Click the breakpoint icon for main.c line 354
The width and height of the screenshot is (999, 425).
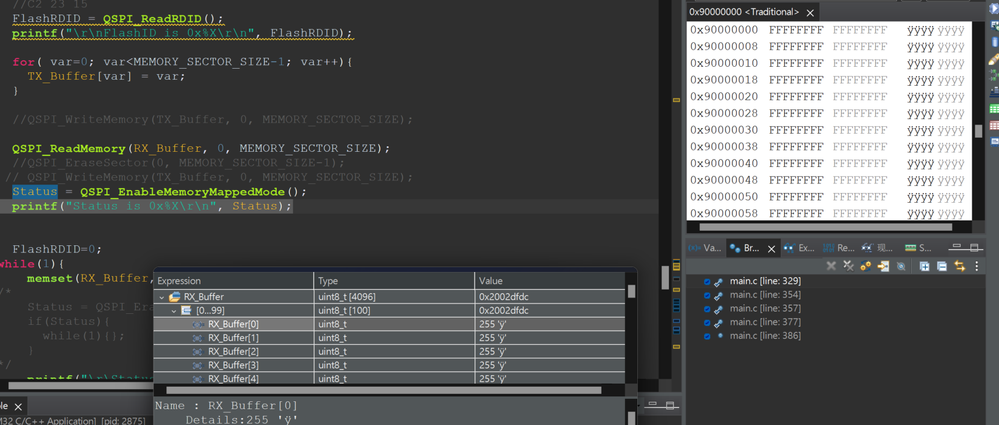[x=719, y=295]
